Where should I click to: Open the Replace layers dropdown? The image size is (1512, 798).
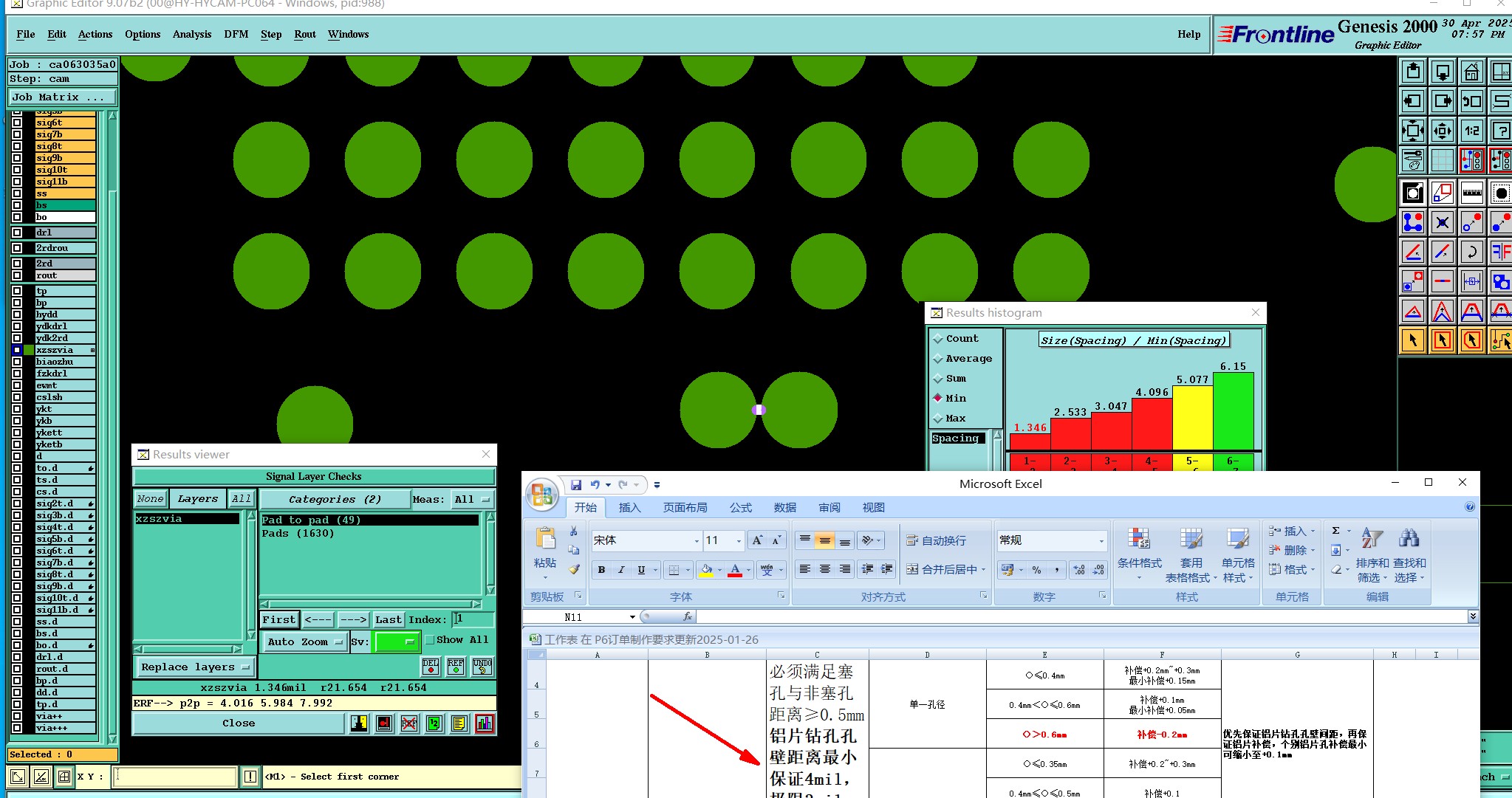[195, 667]
